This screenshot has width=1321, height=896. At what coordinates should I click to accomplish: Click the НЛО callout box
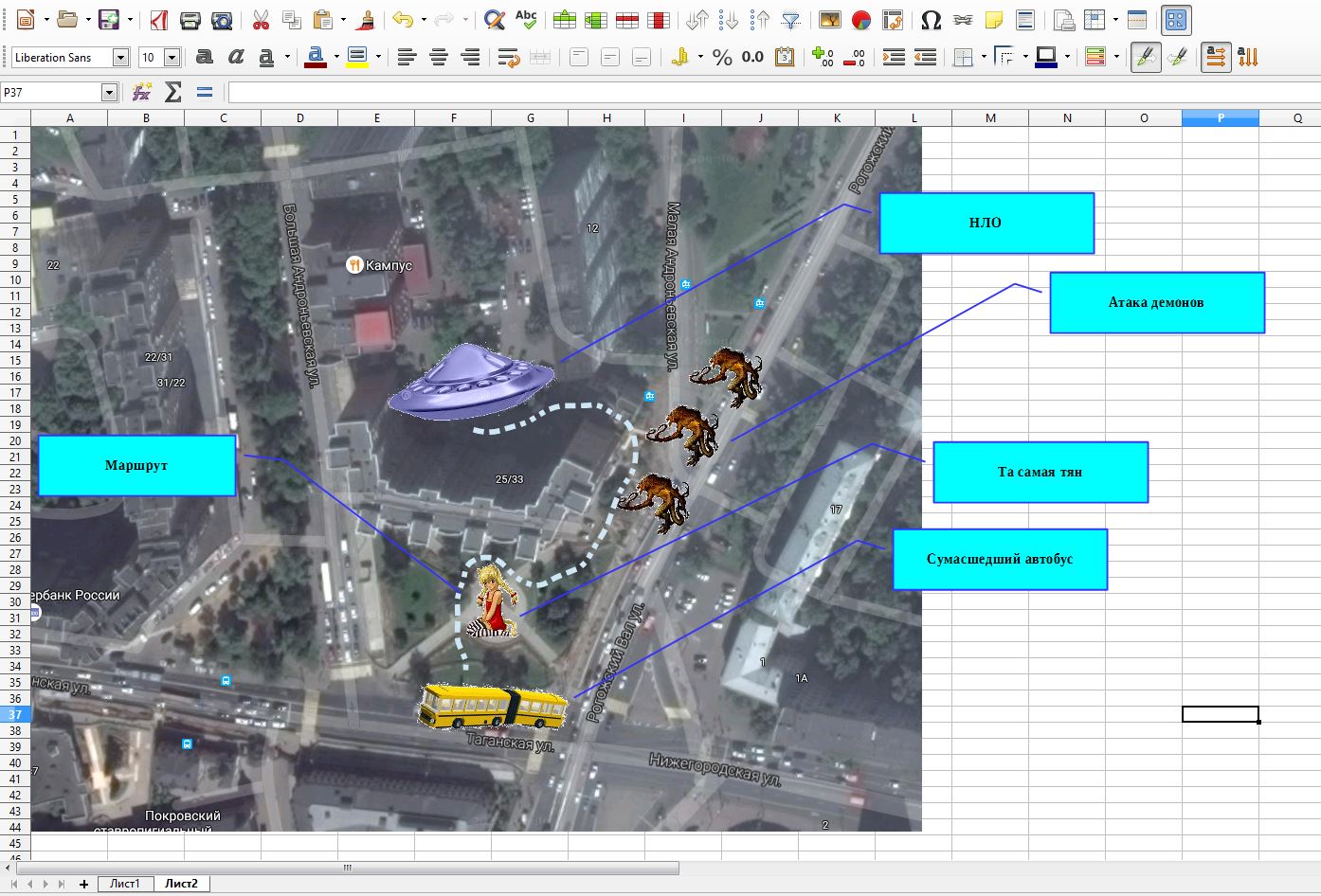point(986,224)
